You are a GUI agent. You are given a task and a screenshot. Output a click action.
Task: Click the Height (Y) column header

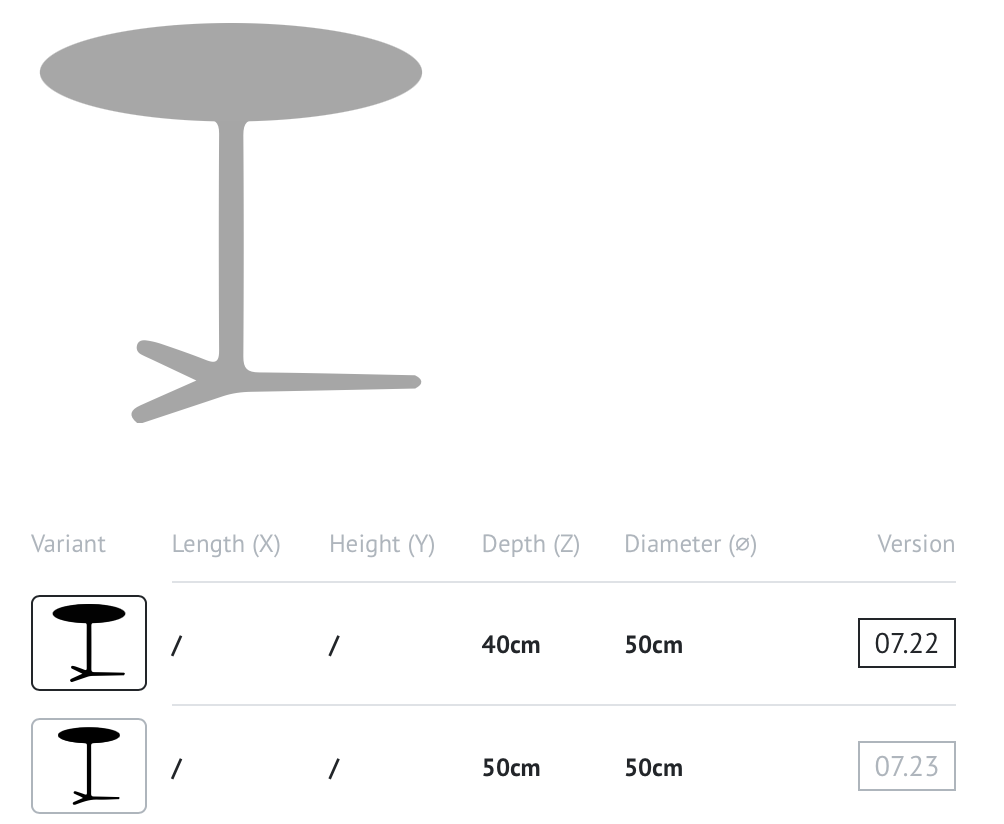[382, 544]
